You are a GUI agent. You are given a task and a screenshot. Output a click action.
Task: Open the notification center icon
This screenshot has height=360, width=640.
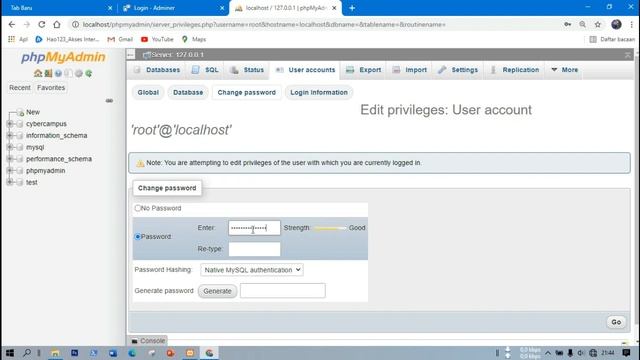pos(626,353)
